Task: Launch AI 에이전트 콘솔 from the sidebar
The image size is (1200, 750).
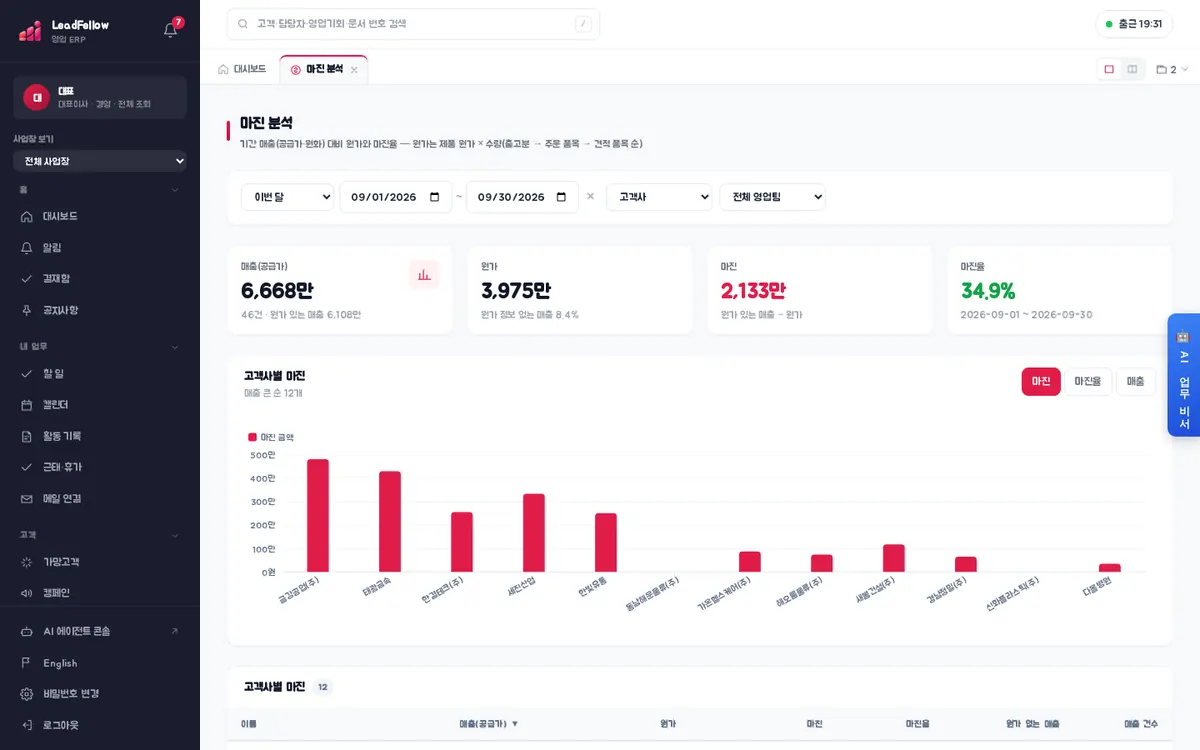Action: point(100,631)
